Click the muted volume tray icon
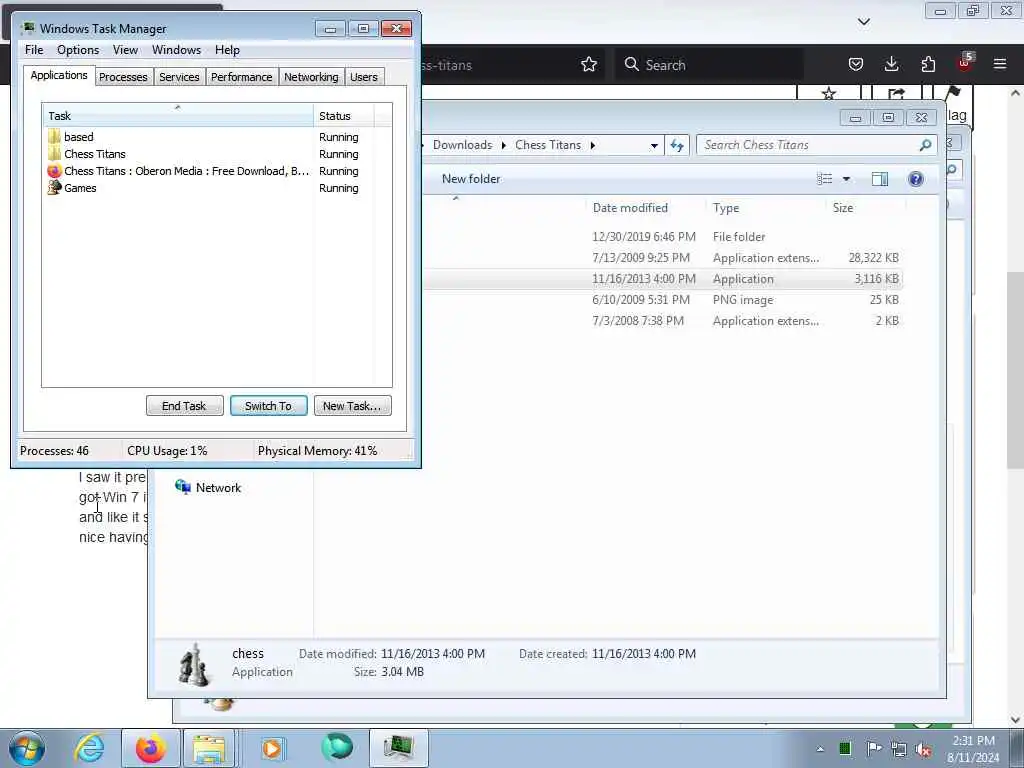The width and height of the screenshot is (1024, 768). click(923, 749)
